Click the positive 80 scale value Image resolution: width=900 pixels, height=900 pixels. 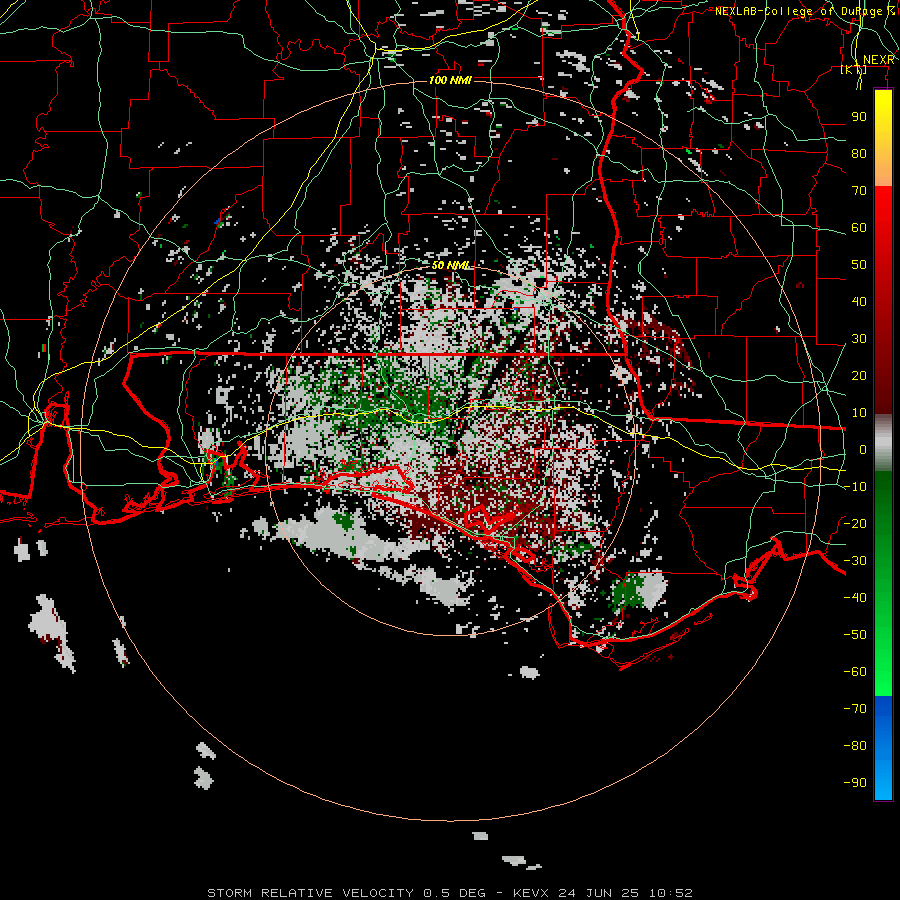(x=859, y=153)
